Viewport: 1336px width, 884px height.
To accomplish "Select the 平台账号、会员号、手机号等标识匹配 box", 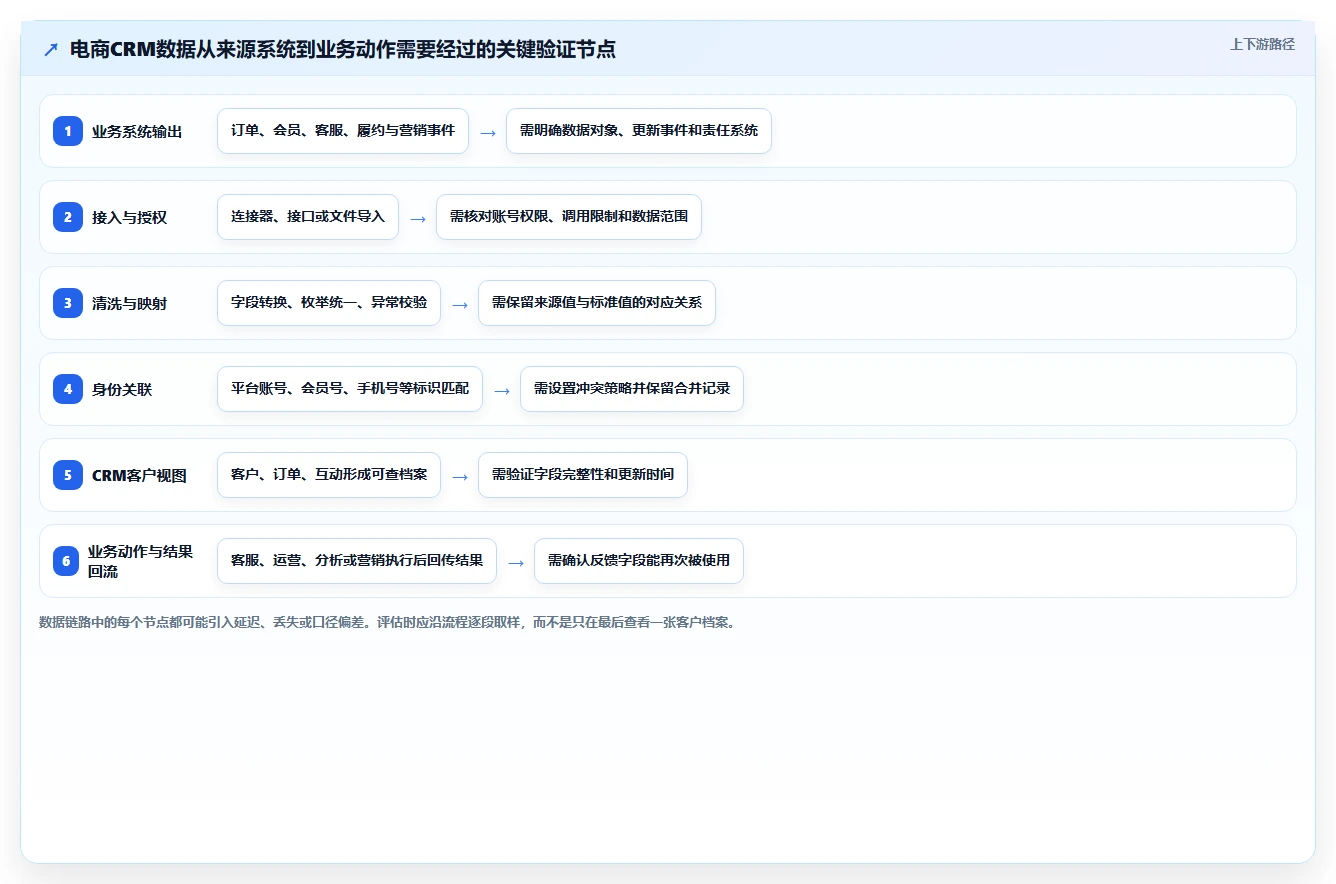I will tap(350, 389).
